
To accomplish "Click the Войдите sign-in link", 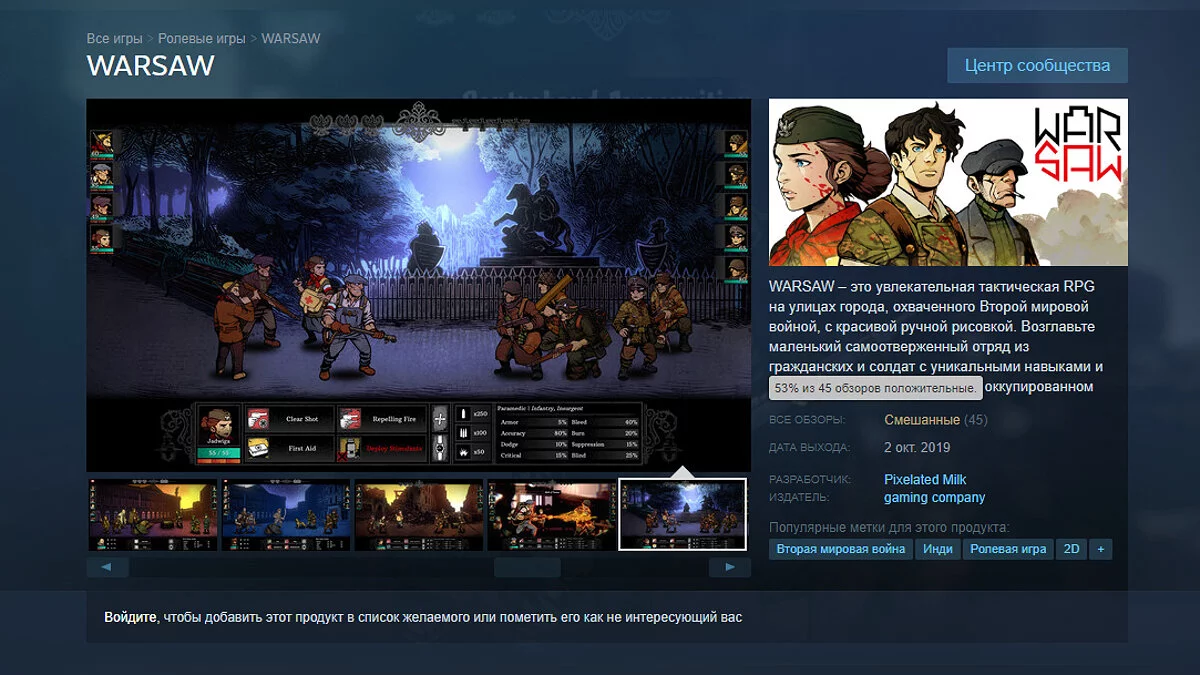I will pos(130,617).
